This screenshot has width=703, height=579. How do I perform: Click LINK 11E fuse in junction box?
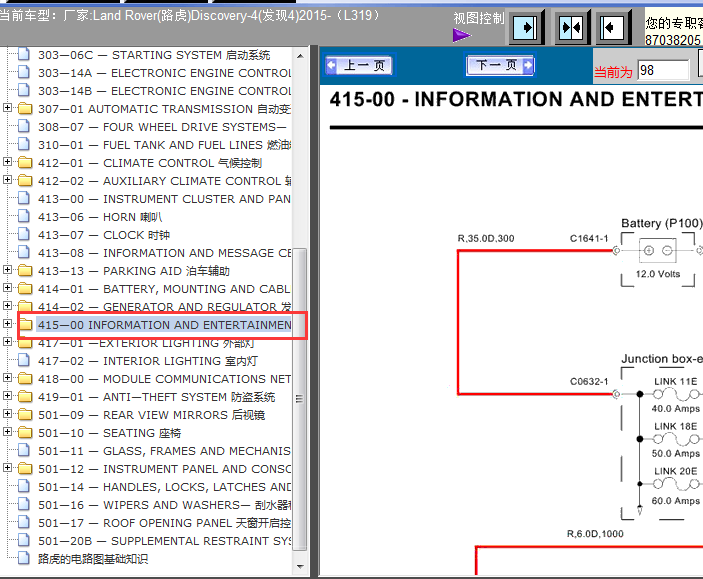pyautogui.click(x=676, y=395)
